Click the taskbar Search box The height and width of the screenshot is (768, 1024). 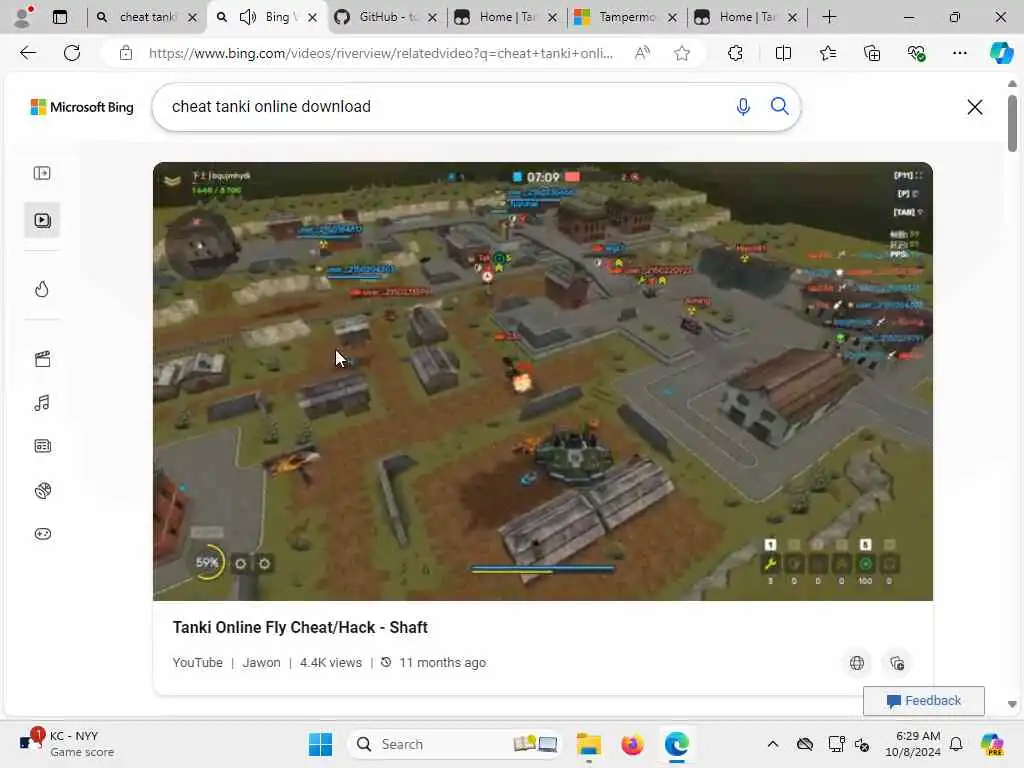(x=455, y=744)
